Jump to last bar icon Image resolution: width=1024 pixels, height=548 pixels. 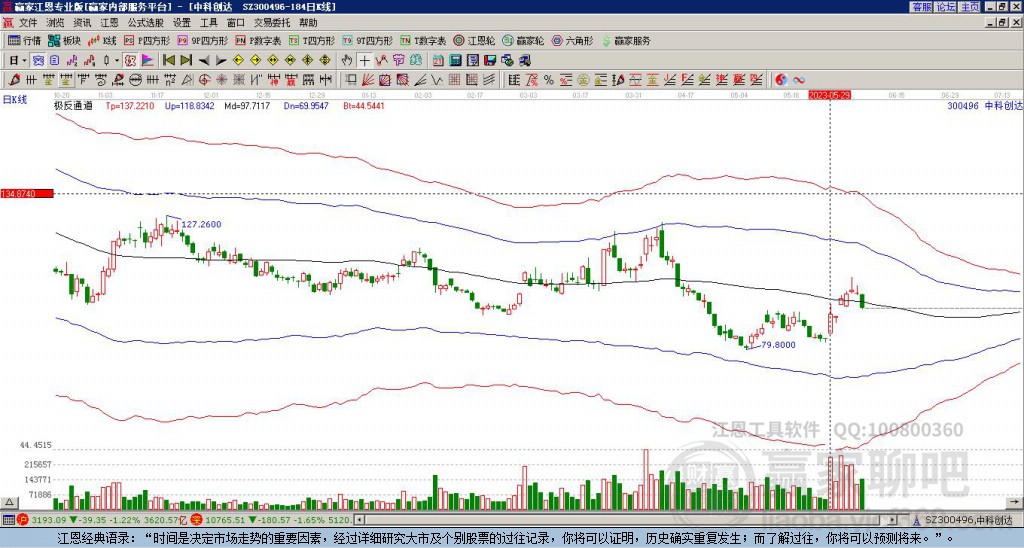click(186, 61)
